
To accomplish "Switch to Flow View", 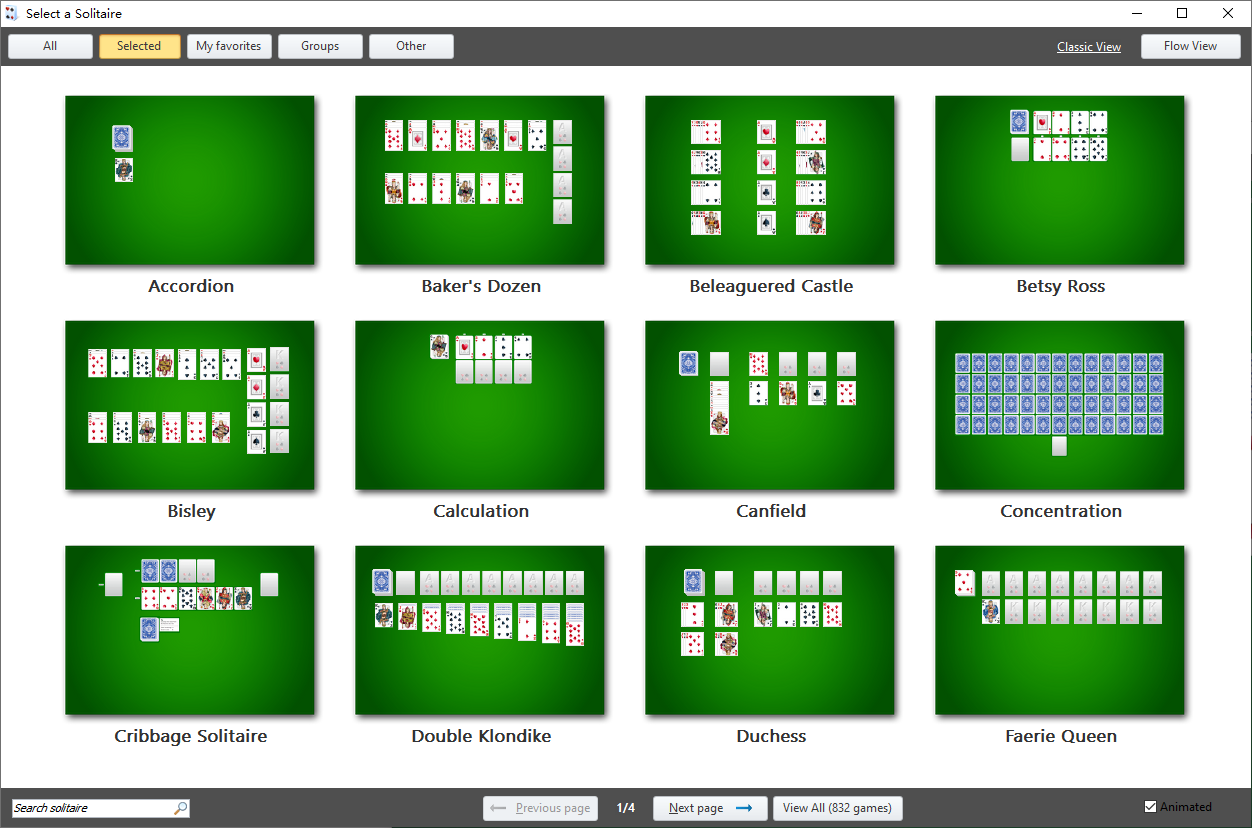I will coord(1190,46).
